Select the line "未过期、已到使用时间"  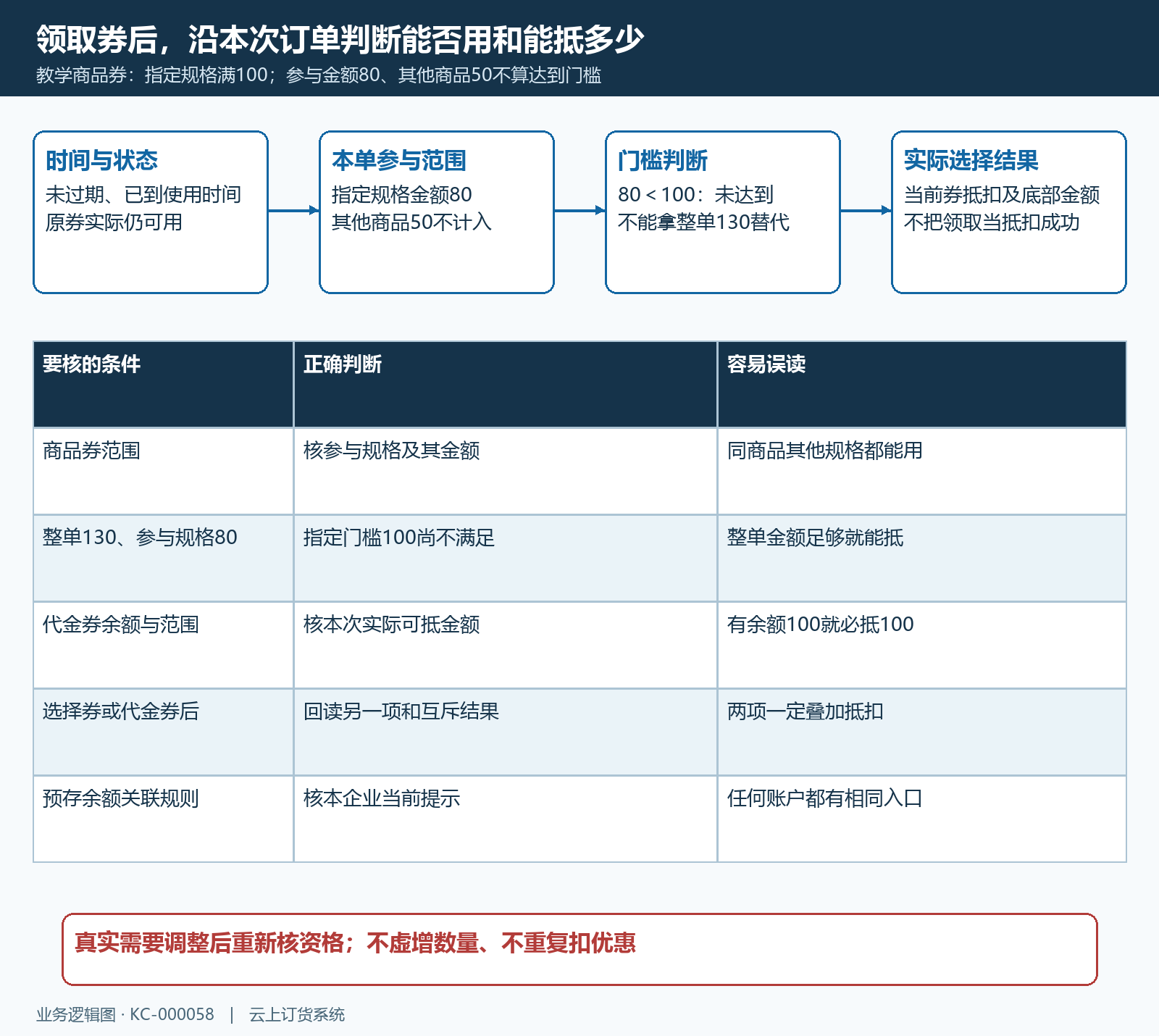tap(143, 194)
